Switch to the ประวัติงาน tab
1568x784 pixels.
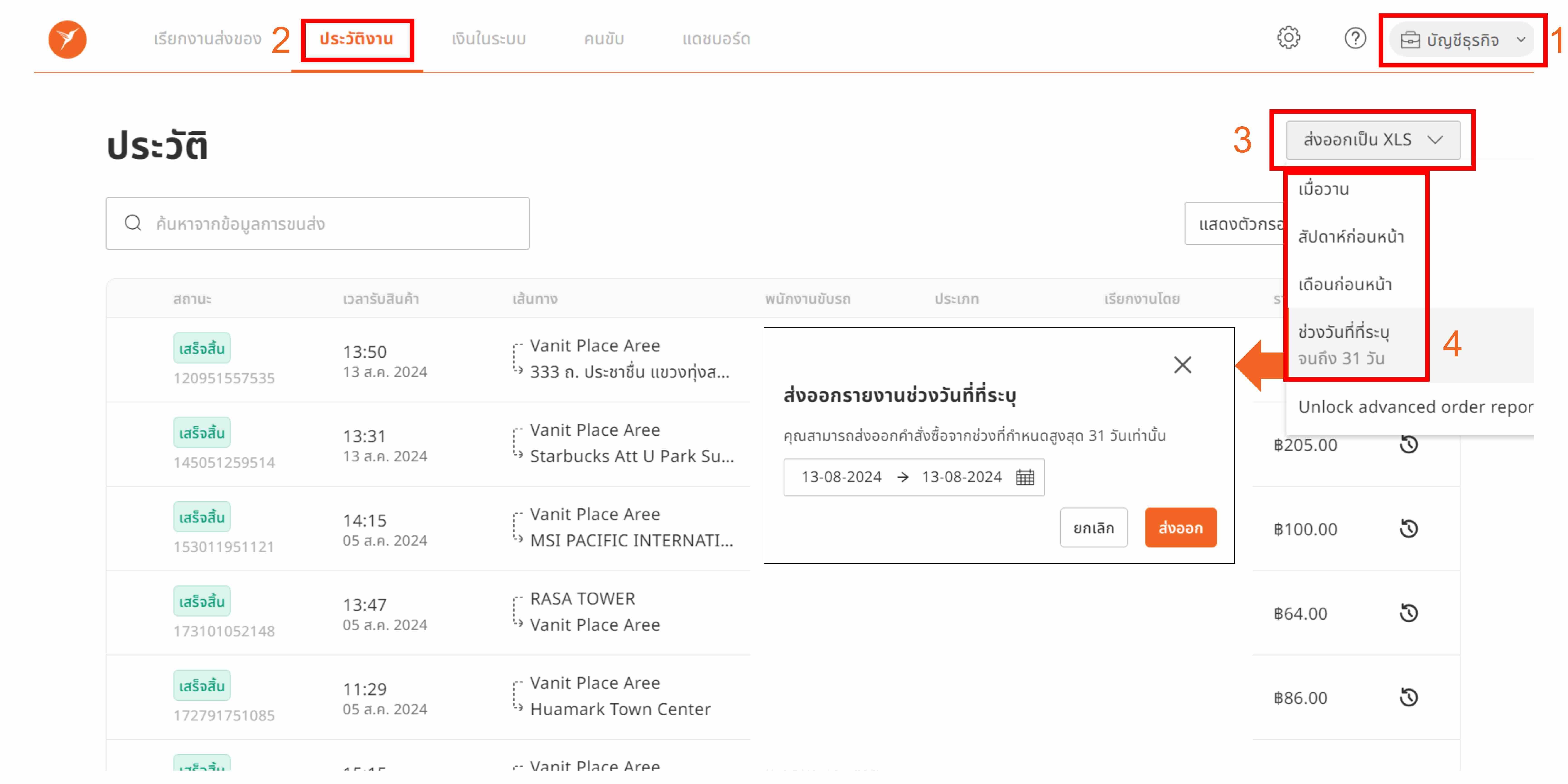[357, 39]
